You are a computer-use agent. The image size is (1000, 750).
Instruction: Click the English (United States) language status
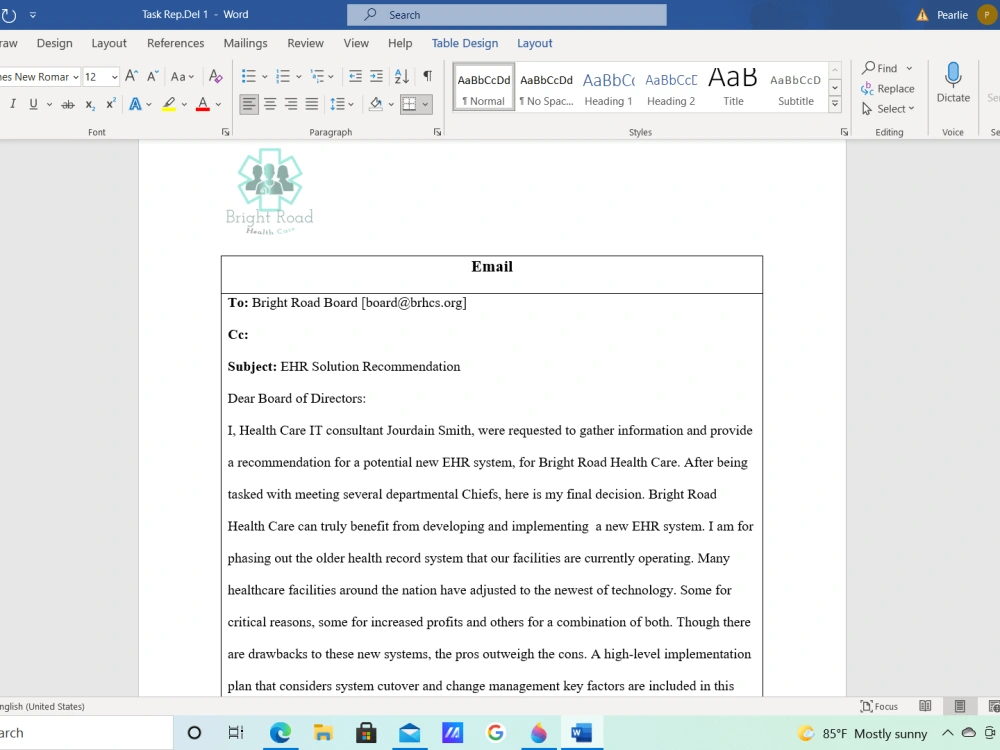click(42, 706)
